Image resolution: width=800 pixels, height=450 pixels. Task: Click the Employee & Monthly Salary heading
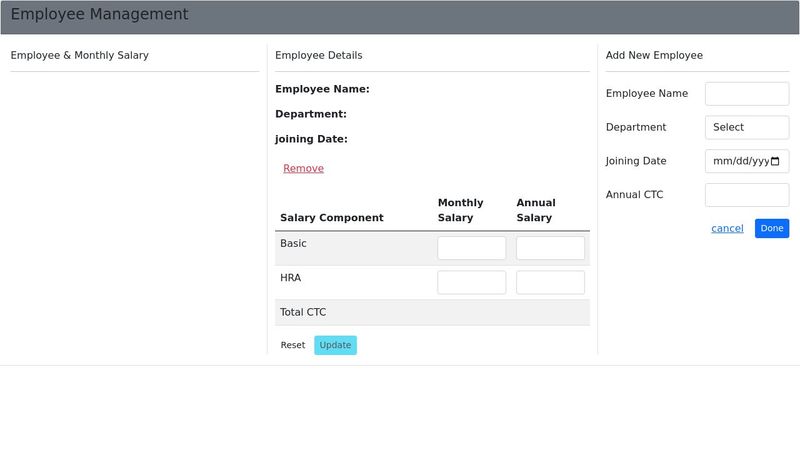pos(79,55)
